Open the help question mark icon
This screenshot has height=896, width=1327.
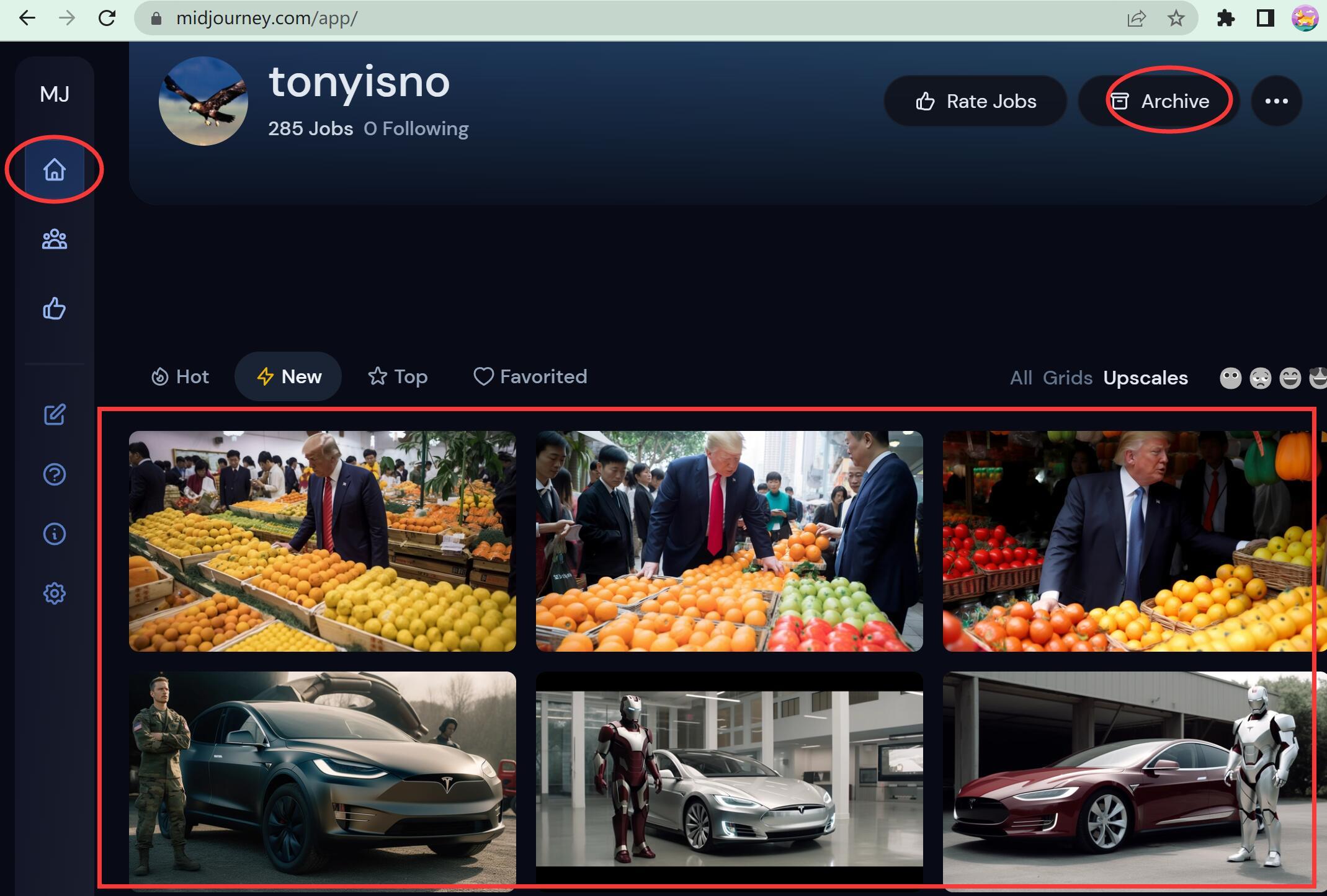(55, 474)
